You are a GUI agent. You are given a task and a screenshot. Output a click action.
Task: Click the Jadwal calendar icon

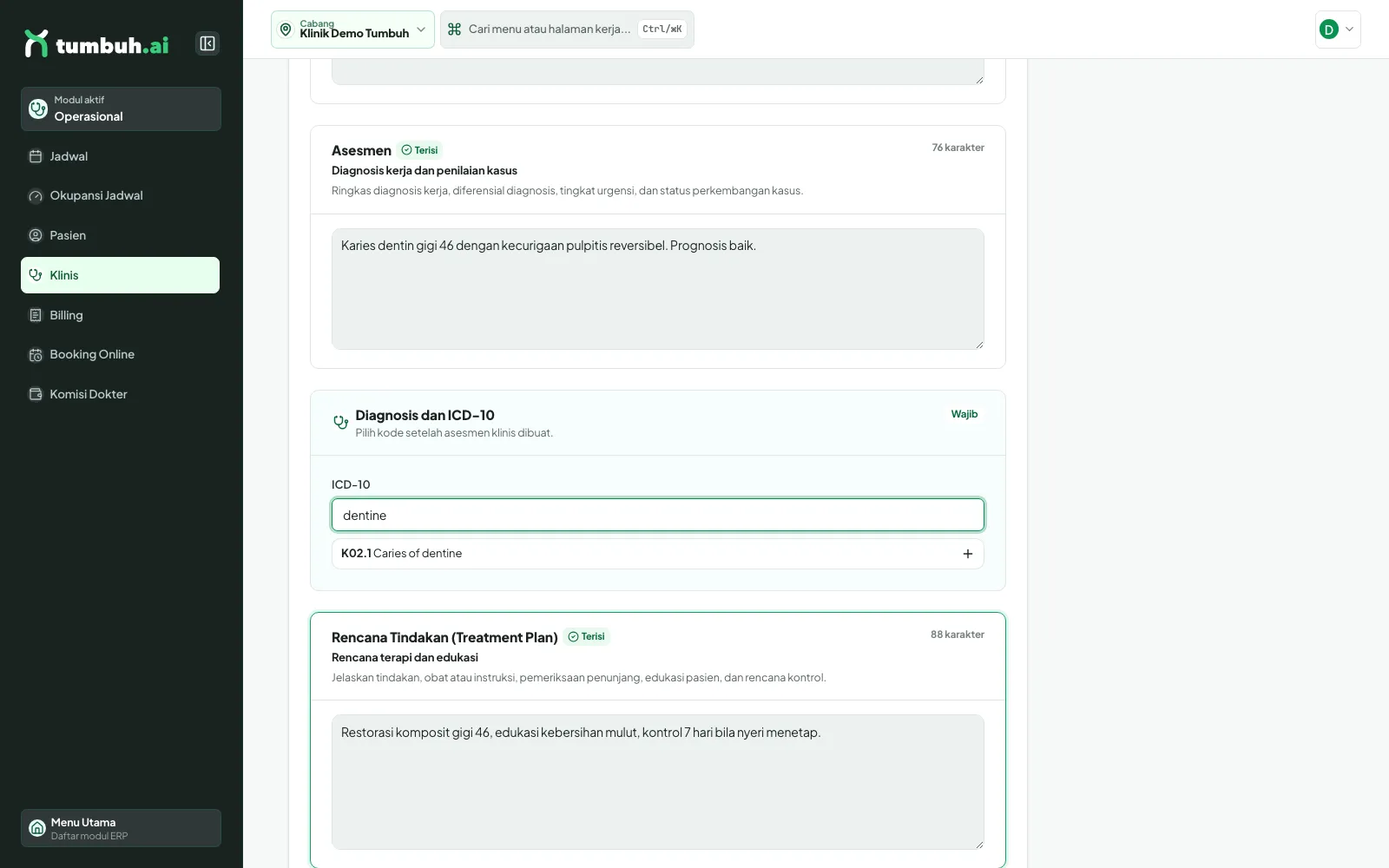[x=36, y=156]
